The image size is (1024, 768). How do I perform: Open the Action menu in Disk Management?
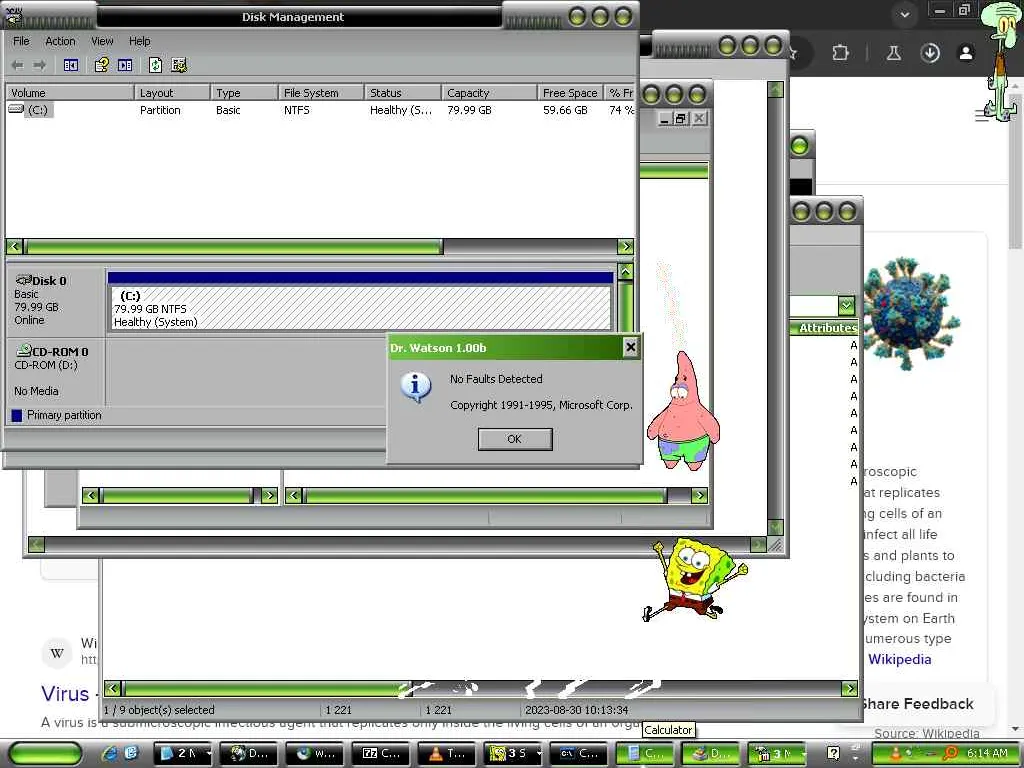coord(60,41)
